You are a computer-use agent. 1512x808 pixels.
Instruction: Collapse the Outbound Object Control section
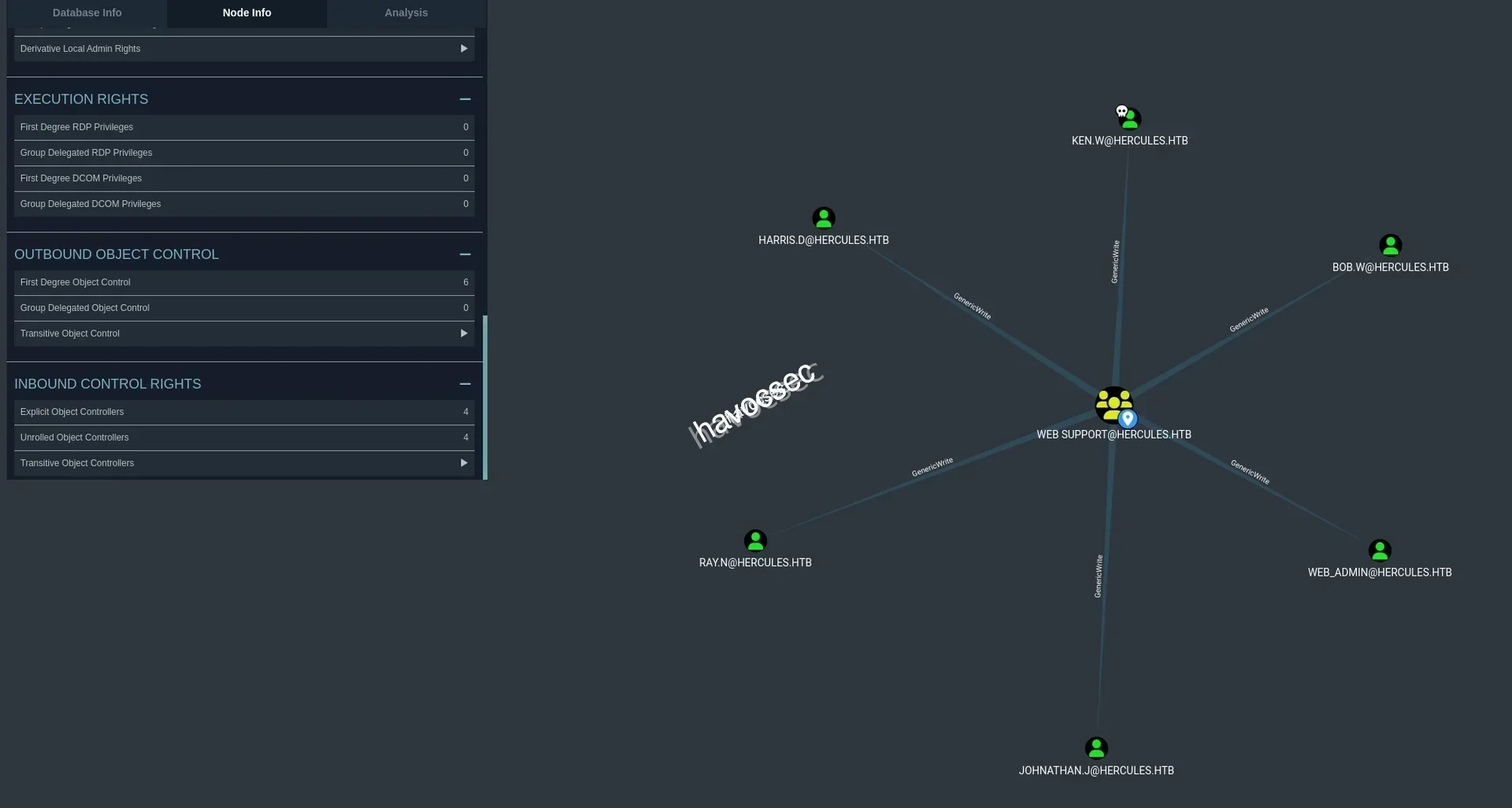[465, 254]
